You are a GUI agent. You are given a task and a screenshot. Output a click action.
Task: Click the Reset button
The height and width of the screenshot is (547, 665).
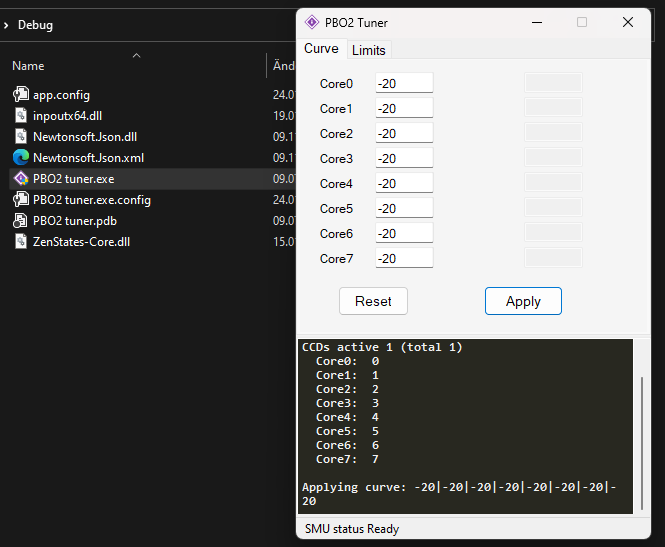pyautogui.click(x=373, y=301)
